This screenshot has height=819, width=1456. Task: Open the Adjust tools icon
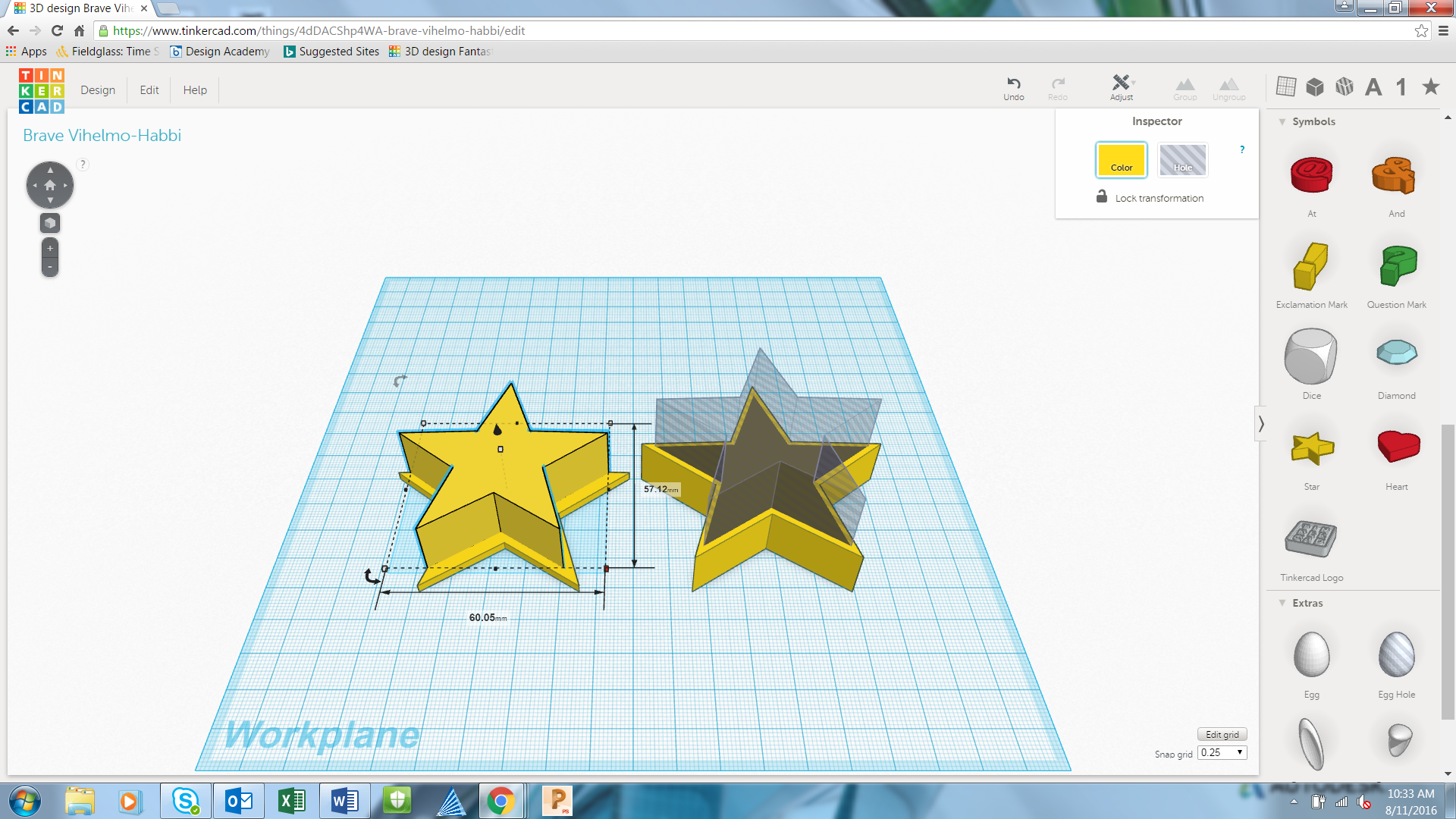coord(1121,83)
